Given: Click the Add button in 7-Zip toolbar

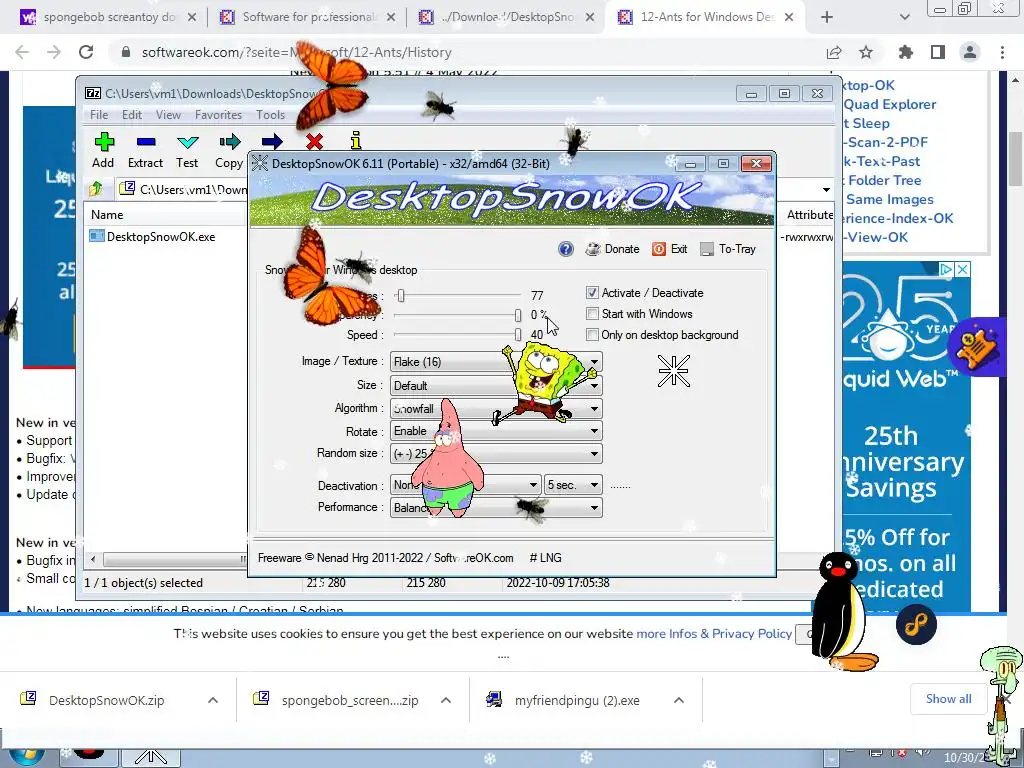Looking at the screenshot, I should [x=103, y=150].
